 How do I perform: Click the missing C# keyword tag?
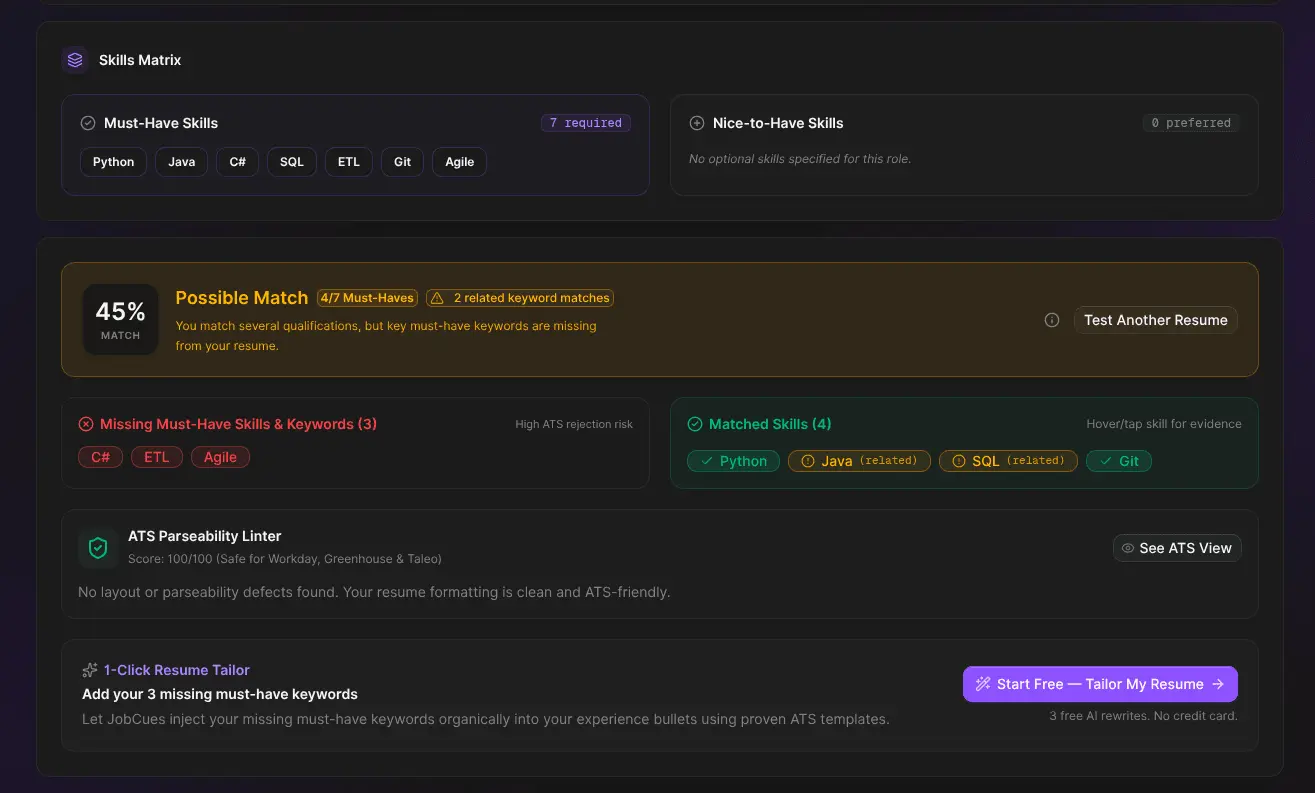[x=101, y=457]
